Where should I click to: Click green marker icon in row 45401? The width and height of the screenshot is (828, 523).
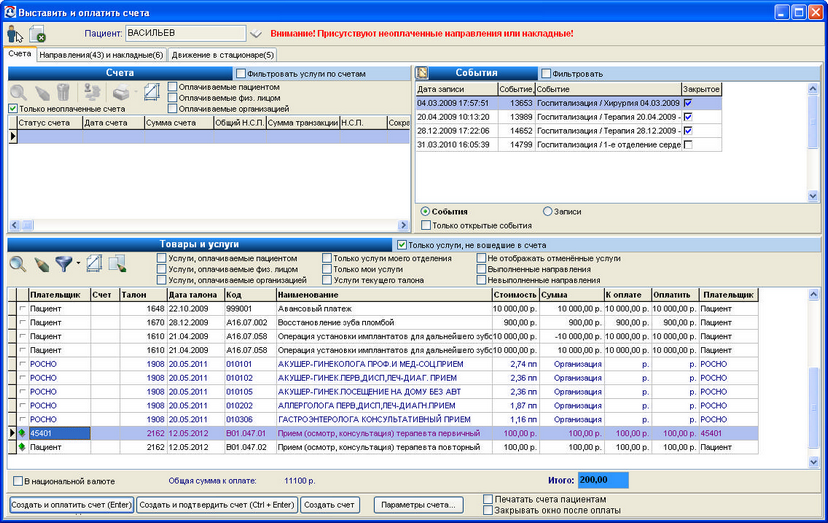pos(22,433)
